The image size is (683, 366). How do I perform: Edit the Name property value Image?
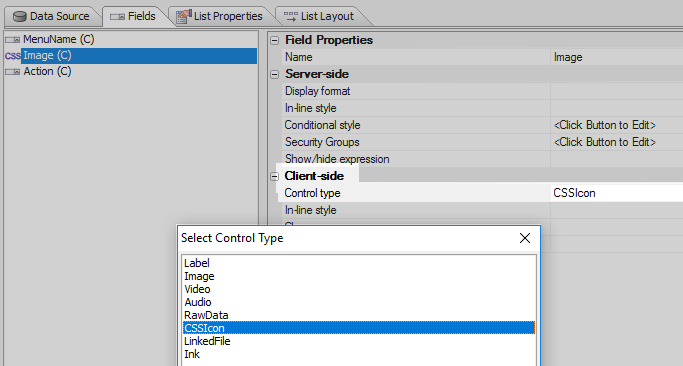(x=616, y=57)
